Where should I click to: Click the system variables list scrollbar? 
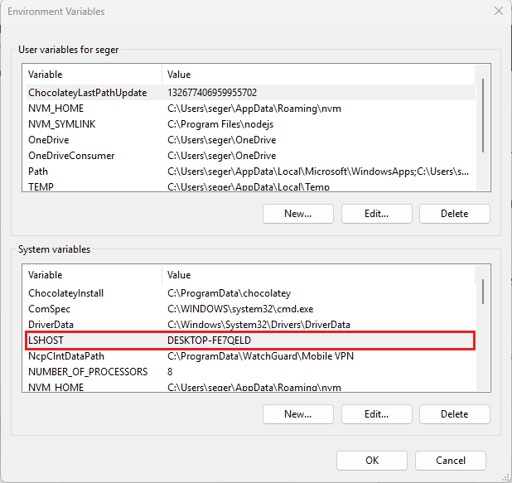483,328
